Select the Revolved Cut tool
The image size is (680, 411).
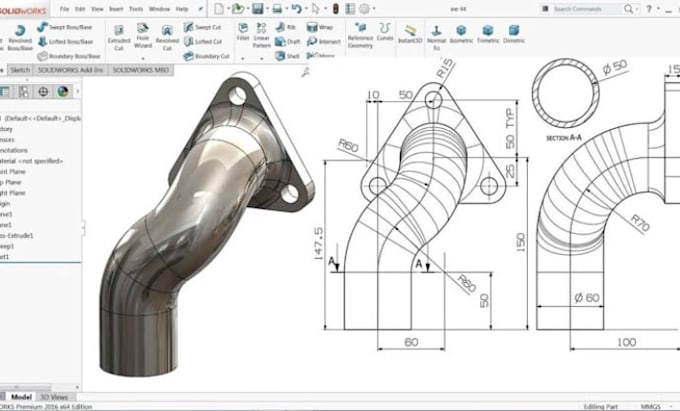pyautogui.click(x=167, y=38)
